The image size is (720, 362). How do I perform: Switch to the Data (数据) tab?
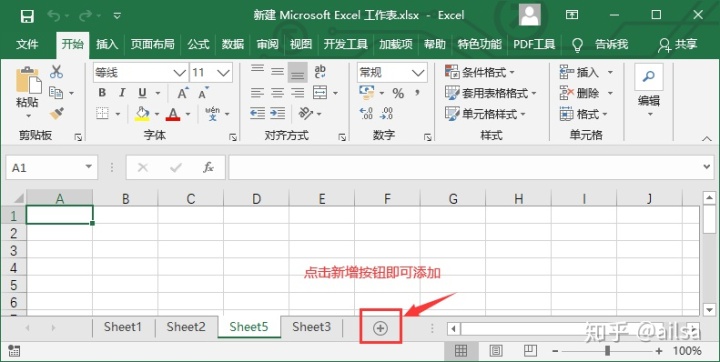click(x=233, y=45)
